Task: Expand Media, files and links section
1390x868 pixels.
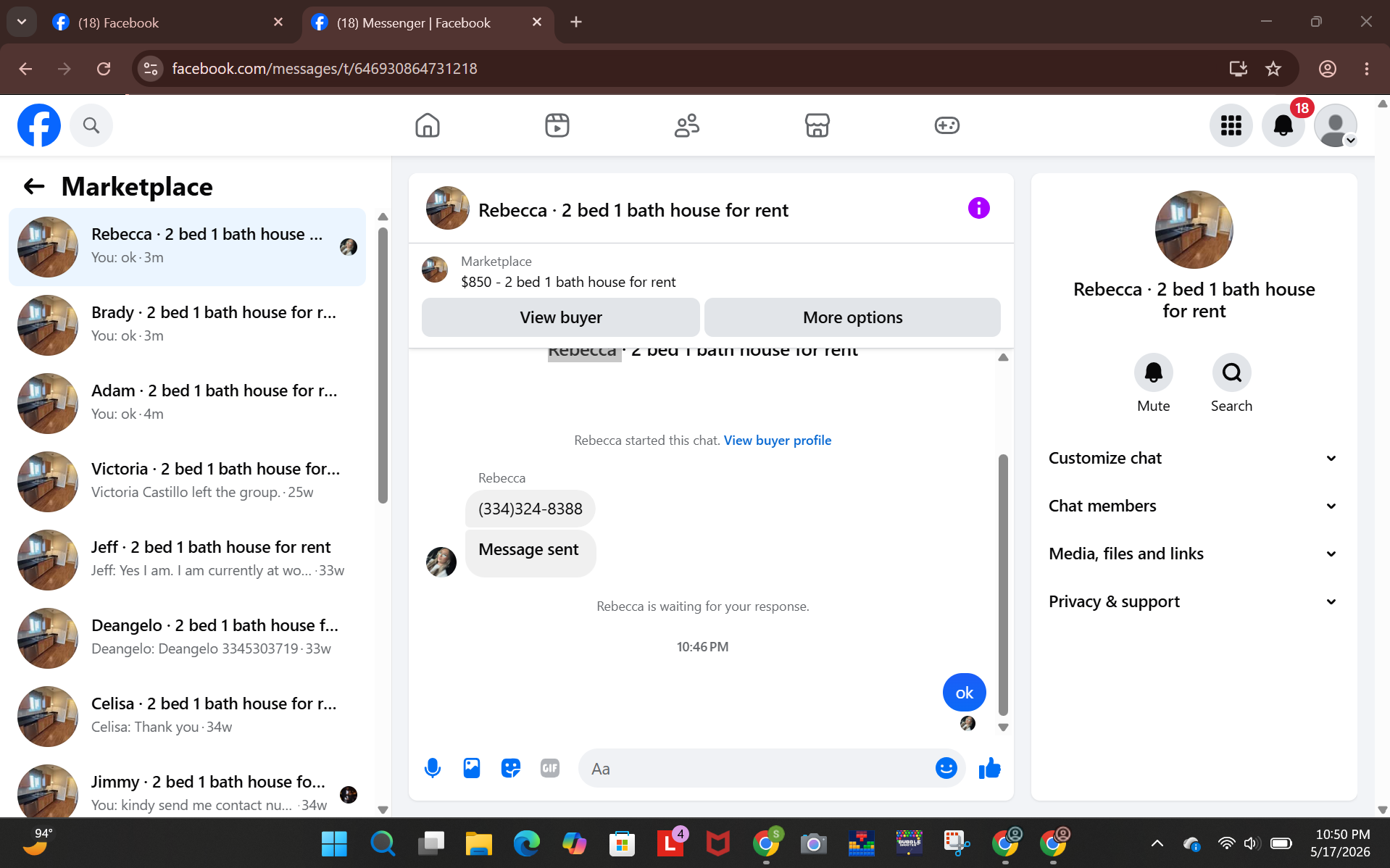Action: 1192,554
